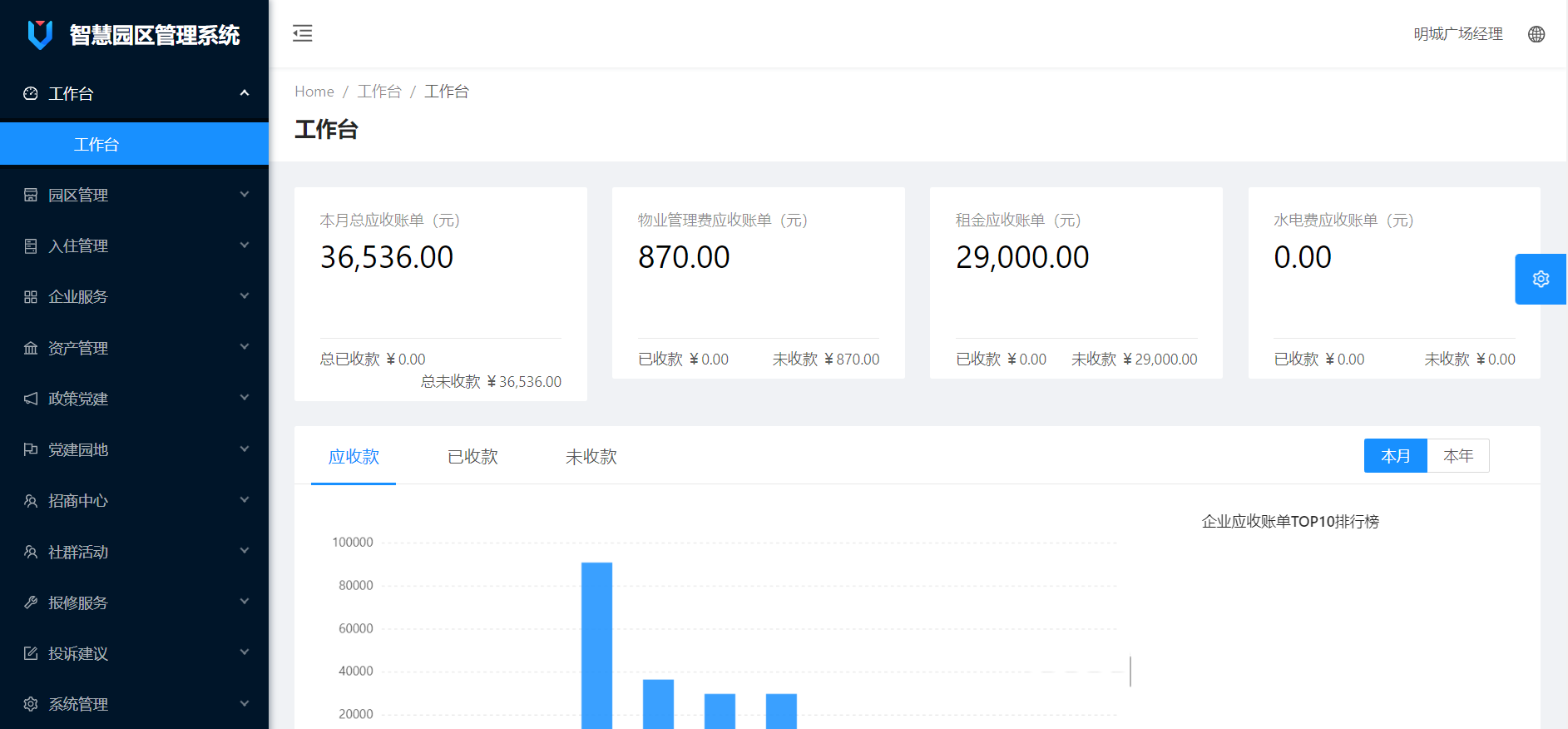Click the 0.00 utilities receivable value
Image resolution: width=1568 pixels, height=729 pixels.
[1303, 257]
